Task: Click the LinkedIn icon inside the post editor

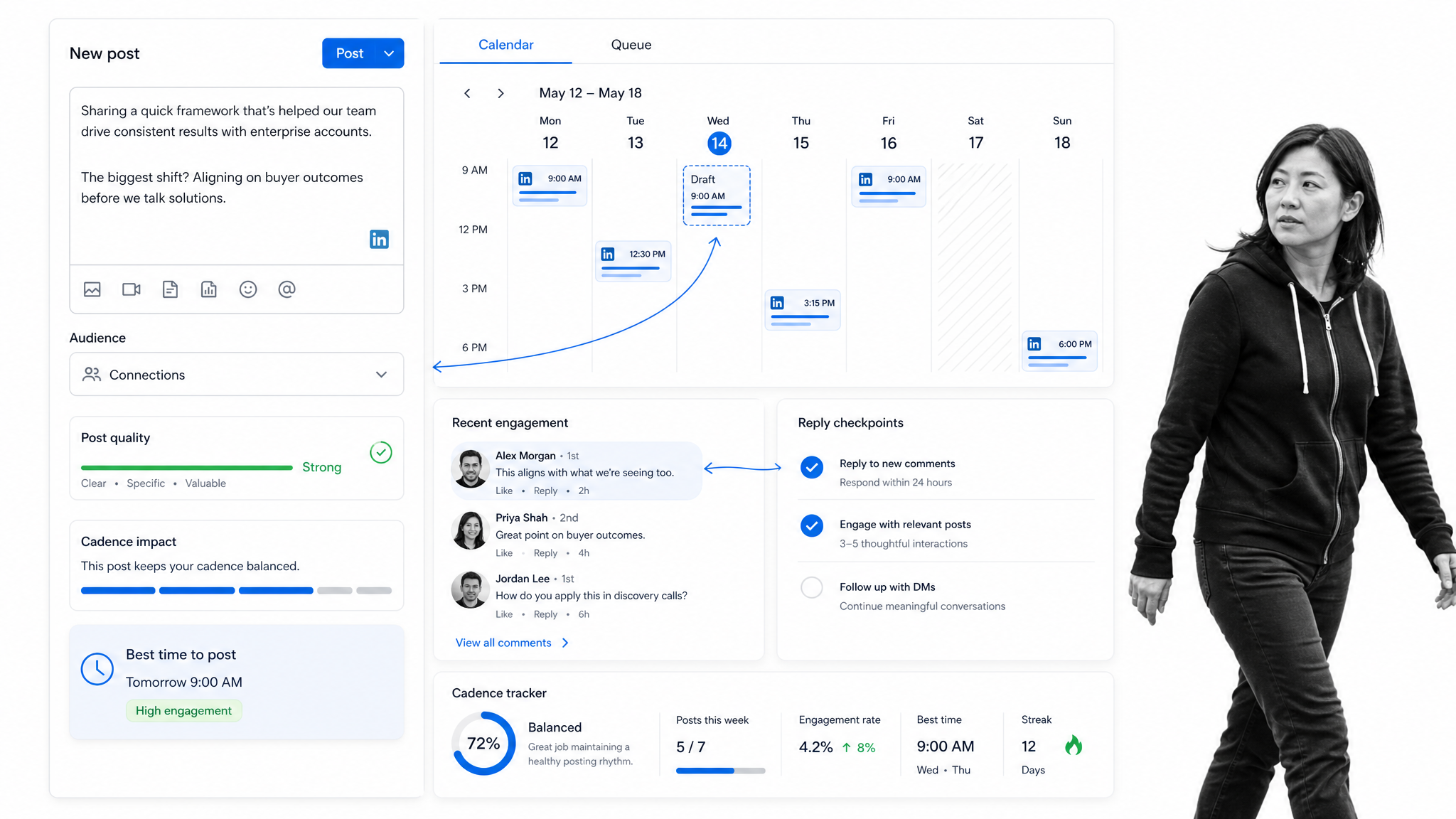Action: click(x=379, y=240)
